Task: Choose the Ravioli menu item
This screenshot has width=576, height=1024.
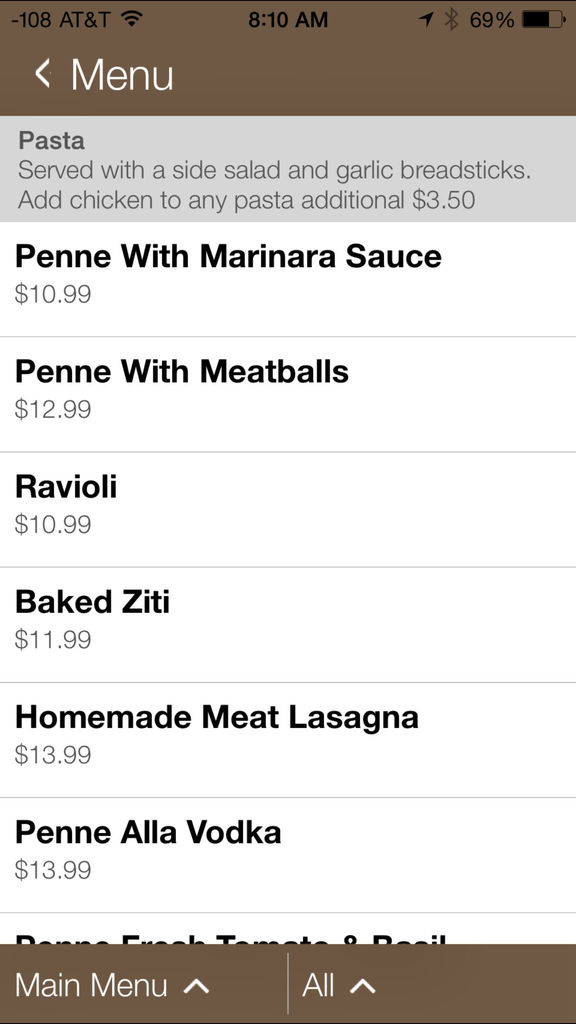Action: tap(288, 509)
